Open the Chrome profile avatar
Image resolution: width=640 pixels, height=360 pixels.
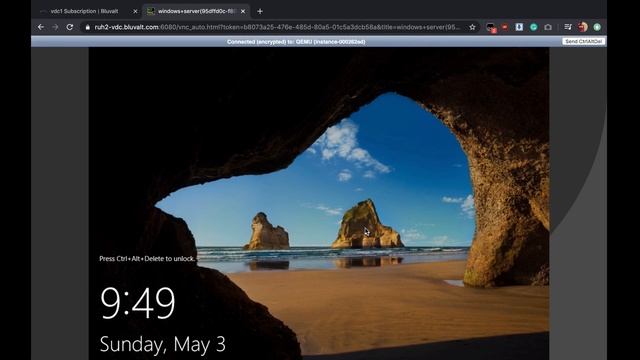[582, 27]
